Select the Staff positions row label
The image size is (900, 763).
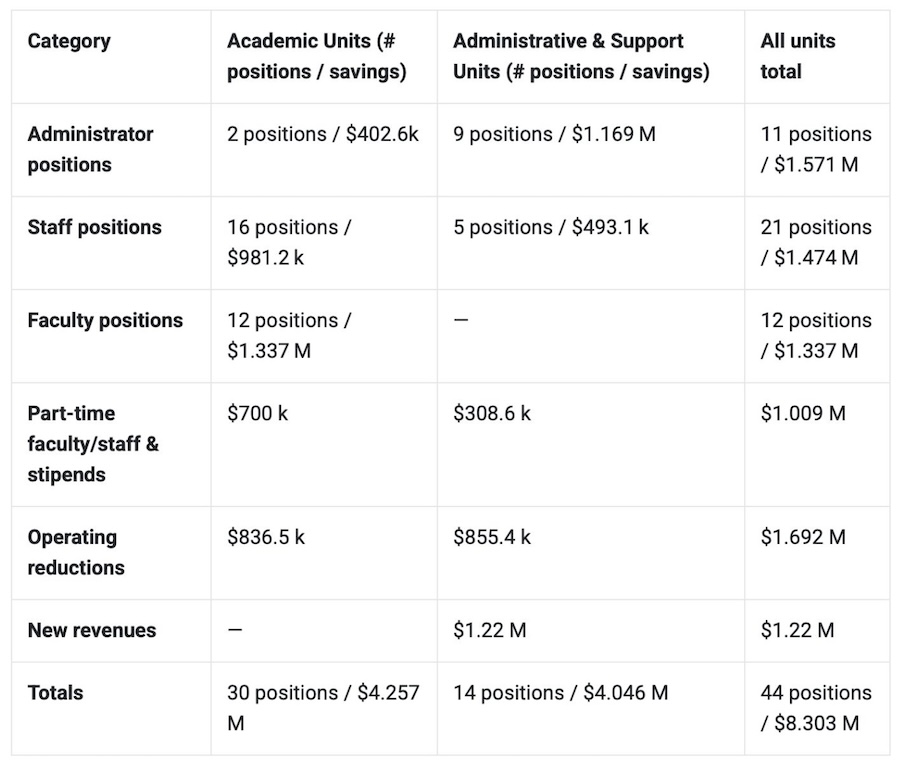pyautogui.click(x=94, y=227)
